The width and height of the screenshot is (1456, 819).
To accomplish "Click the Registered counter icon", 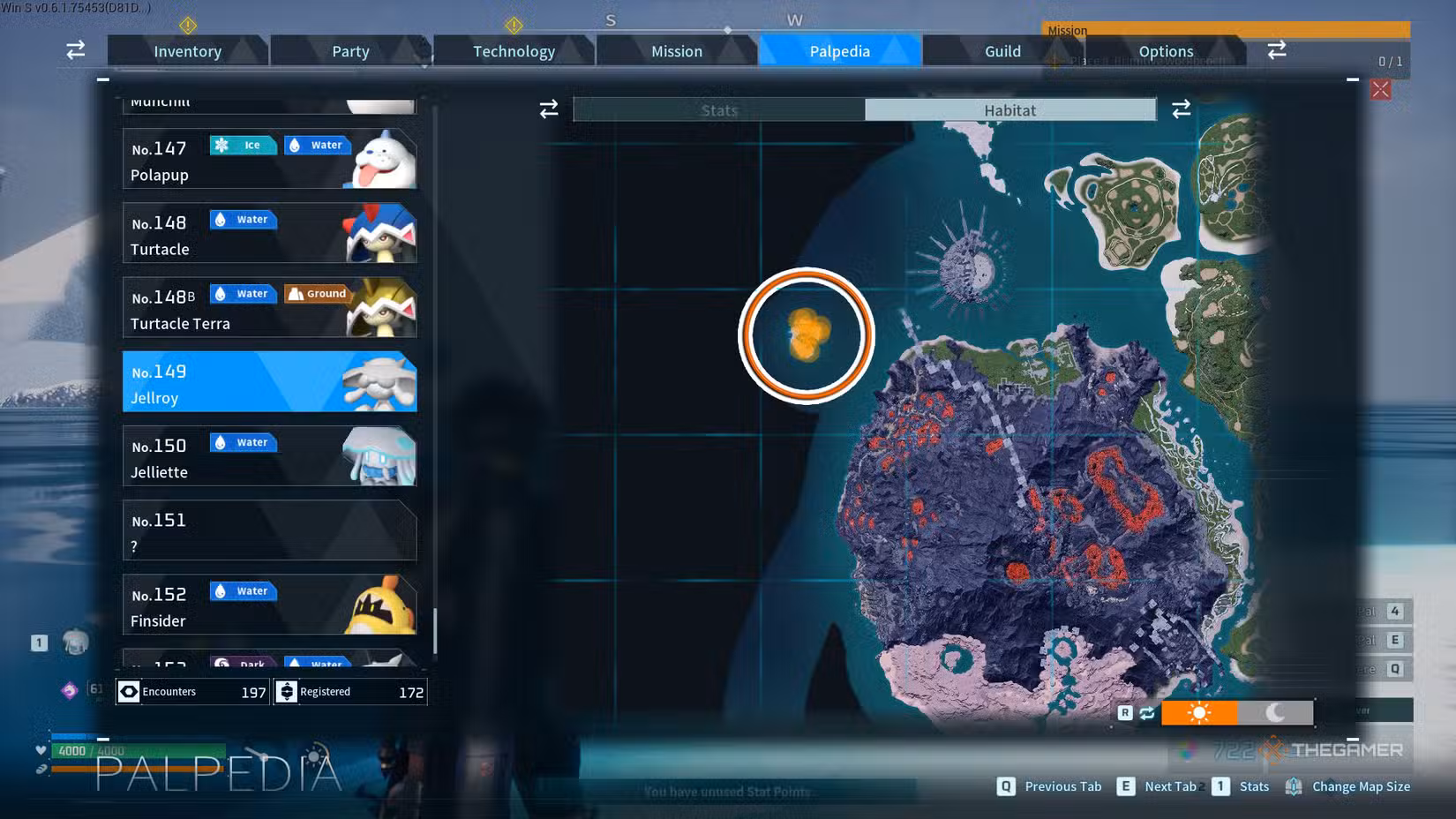I will coord(287,692).
